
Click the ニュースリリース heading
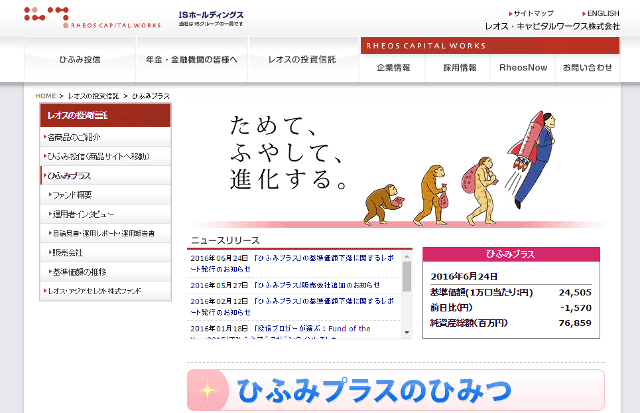tap(225, 240)
